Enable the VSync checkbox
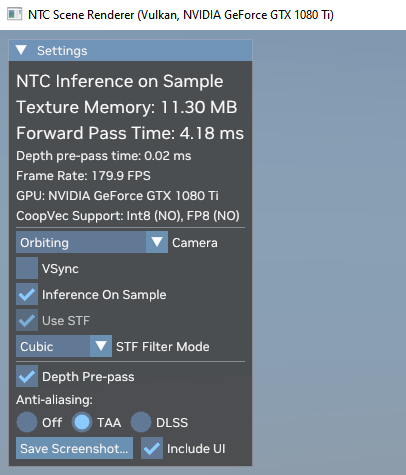The width and height of the screenshot is (406, 475). coord(27,268)
